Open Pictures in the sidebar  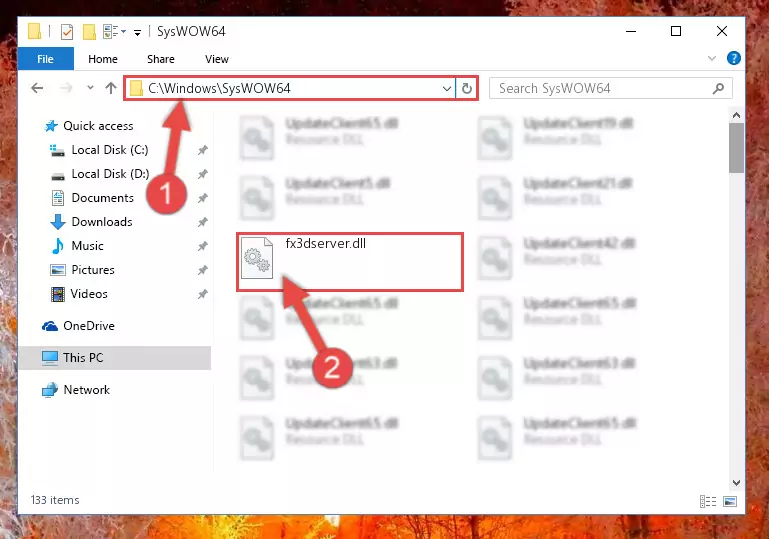[82, 270]
